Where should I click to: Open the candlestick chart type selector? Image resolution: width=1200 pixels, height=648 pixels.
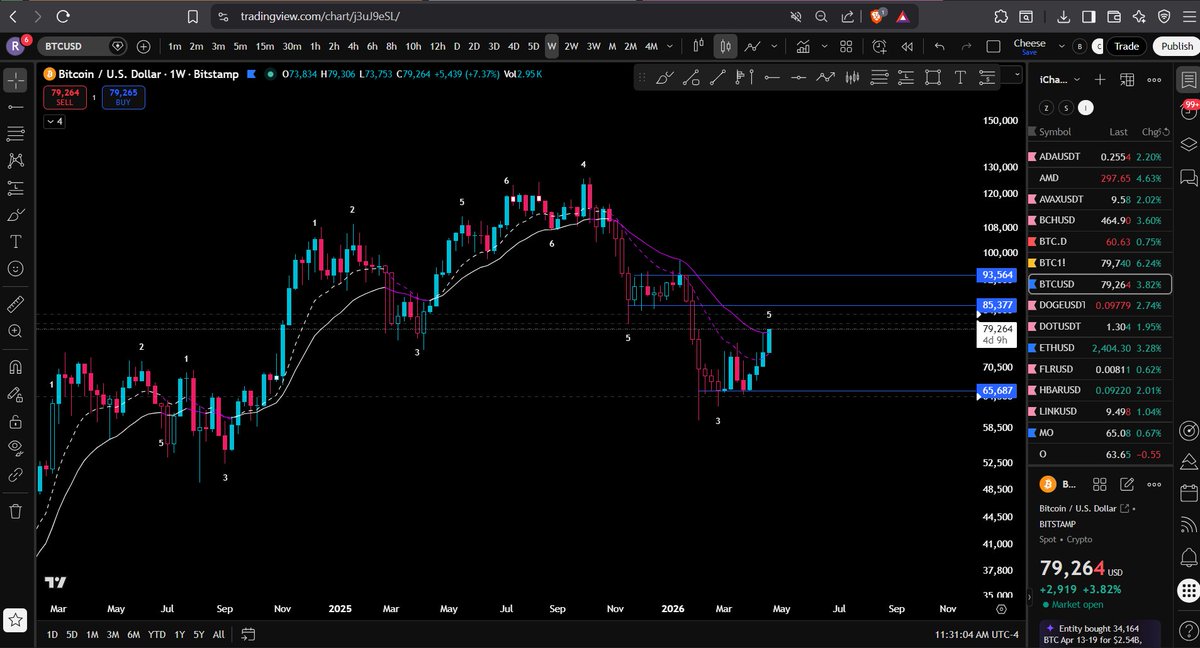pyautogui.click(x=726, y=46)
